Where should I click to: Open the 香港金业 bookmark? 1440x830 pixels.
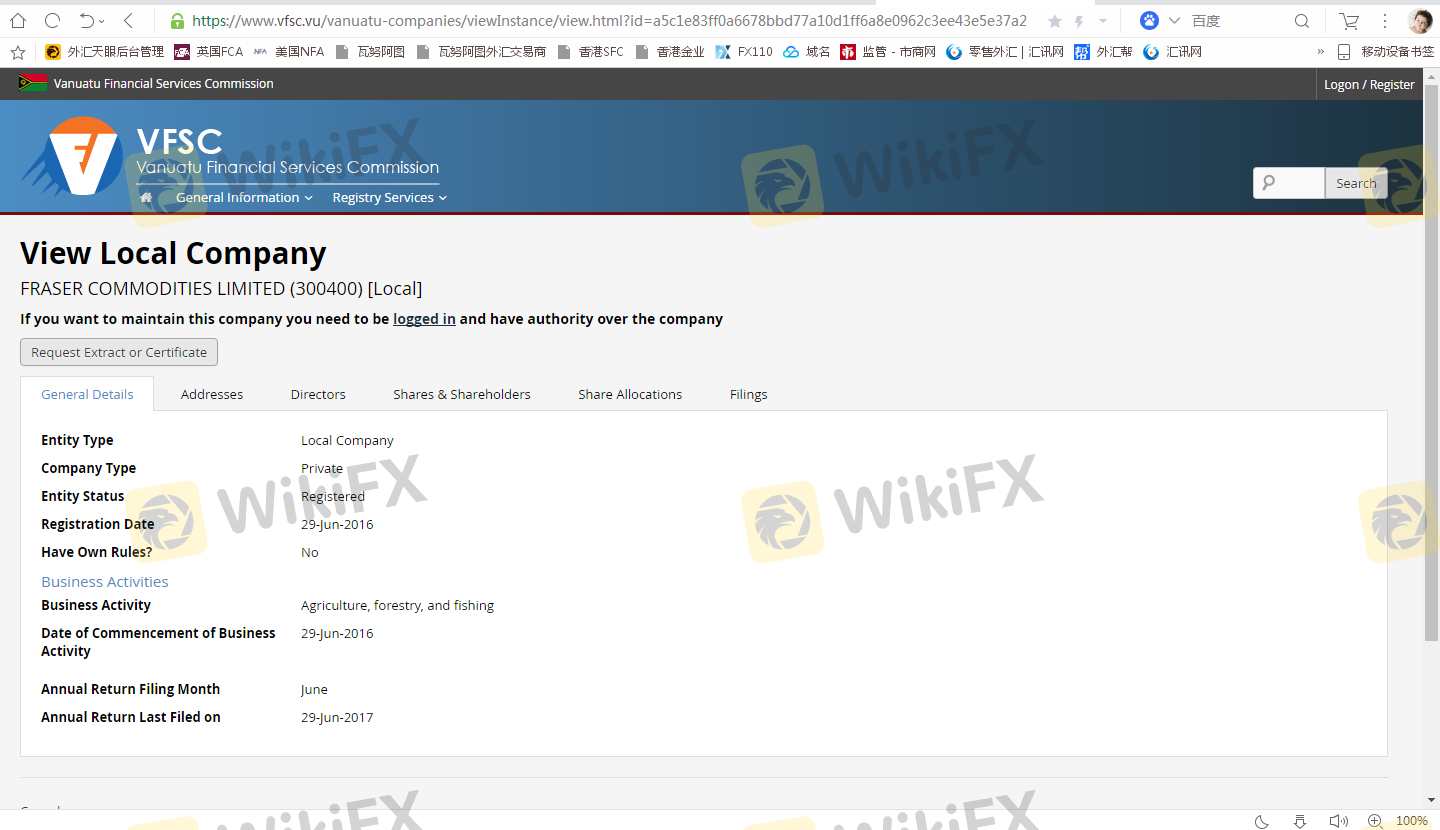pos(670,52)
